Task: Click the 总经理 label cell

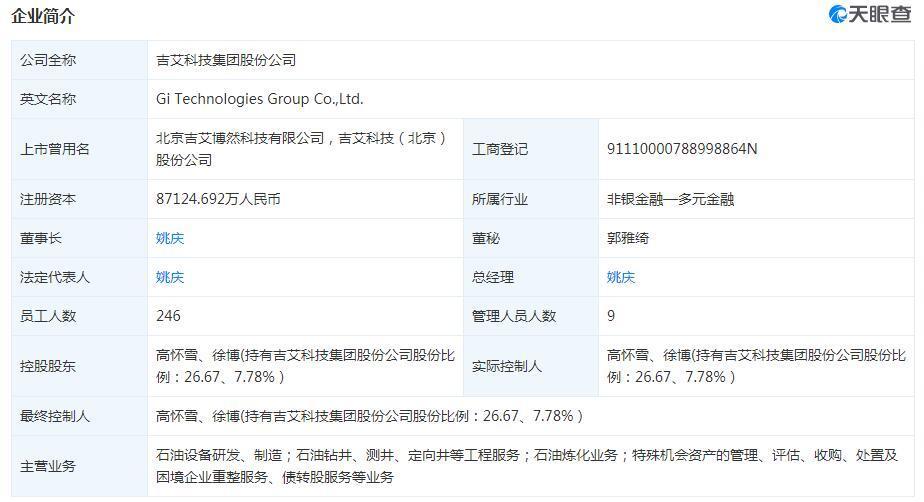Action: (530, 277)
